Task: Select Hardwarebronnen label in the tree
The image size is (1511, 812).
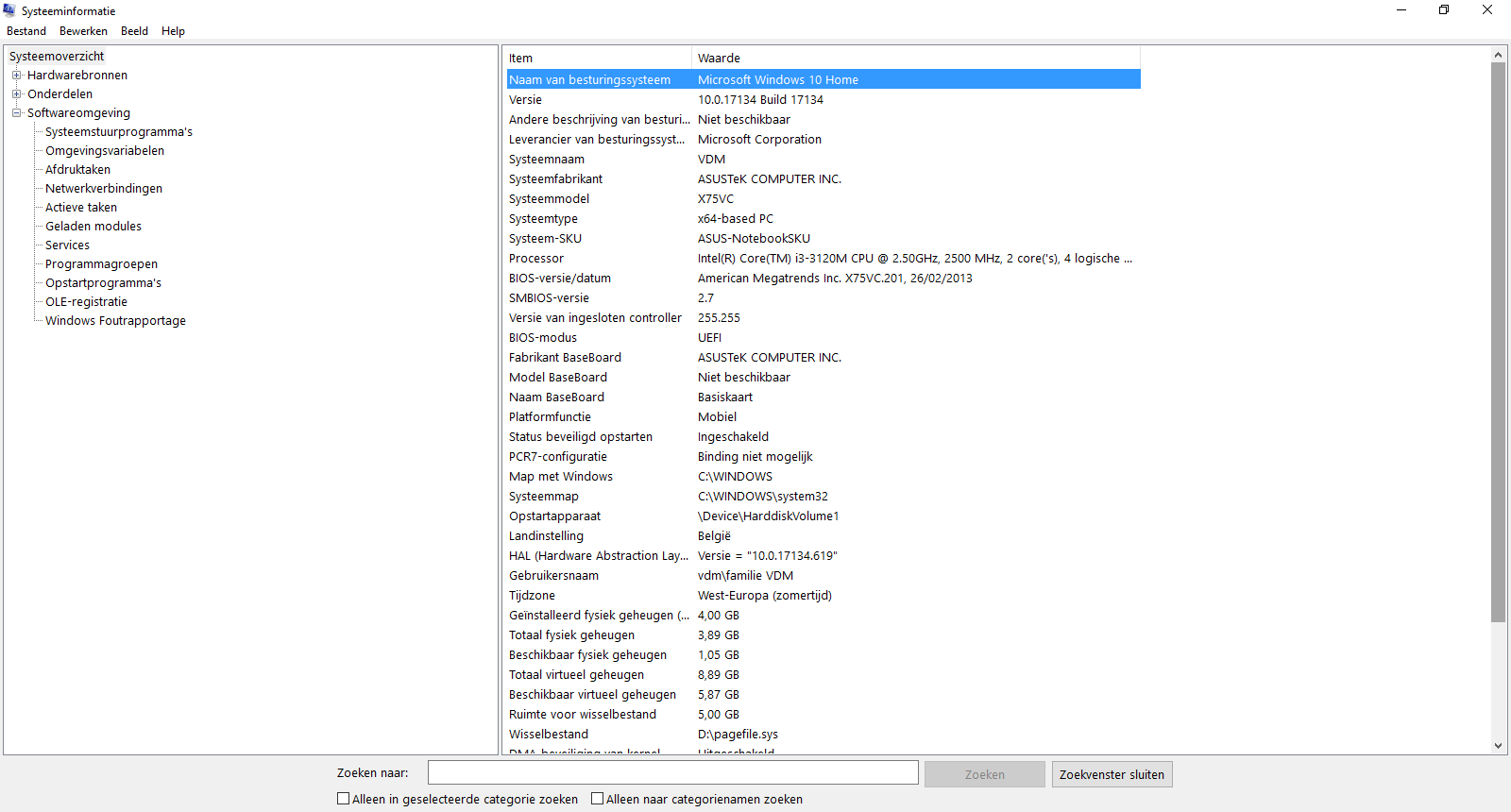Action: 77,76
